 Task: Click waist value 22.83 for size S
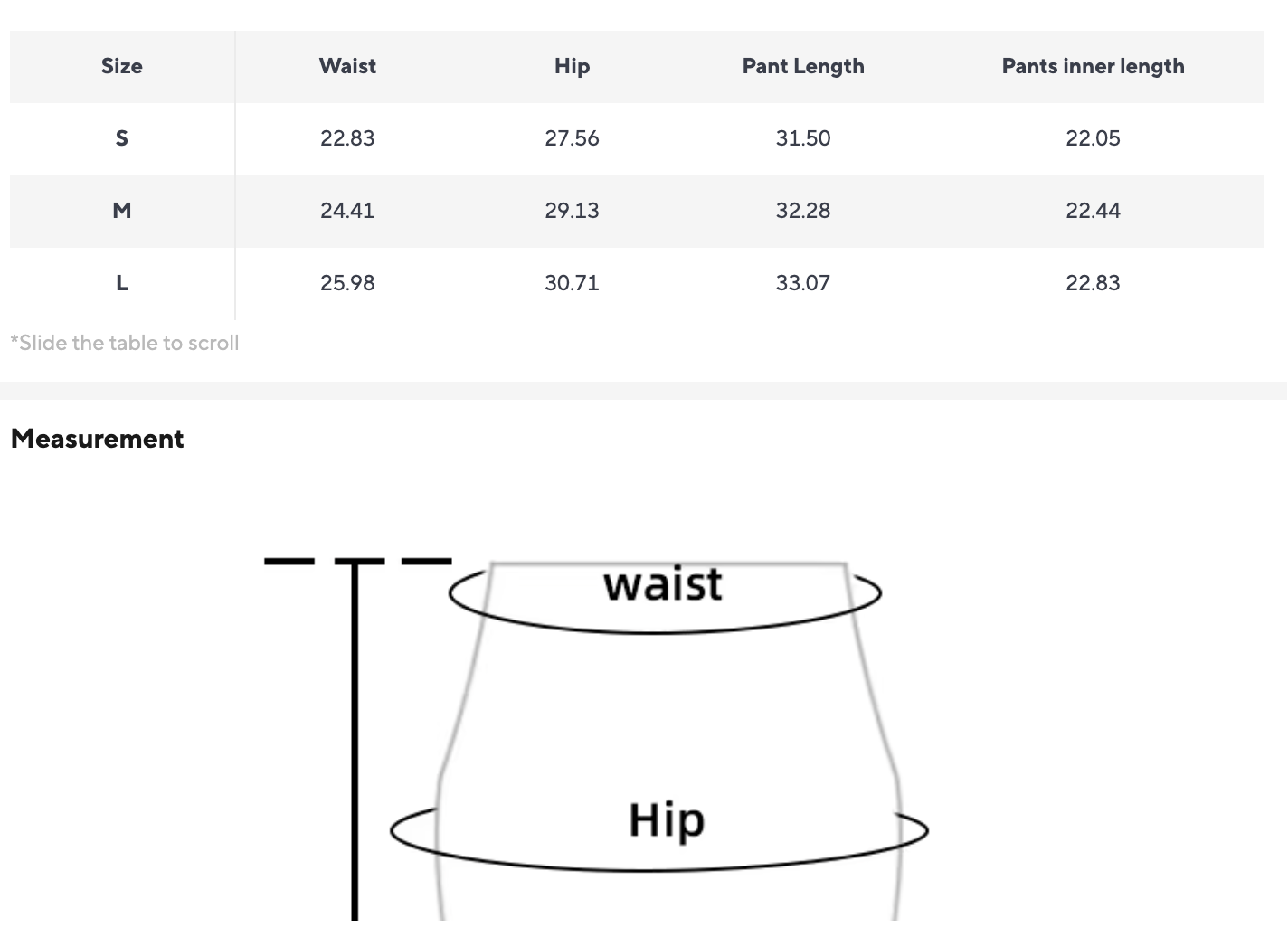point(347,138)
